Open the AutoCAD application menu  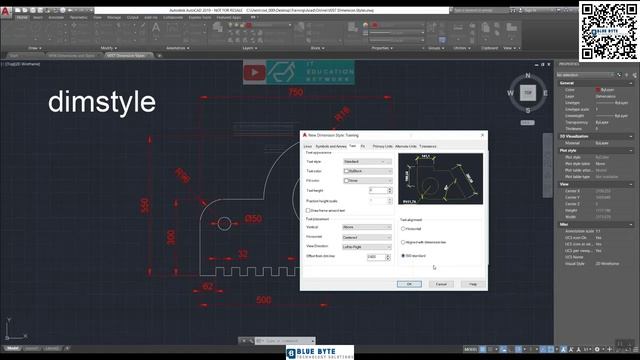coord(5,11)
